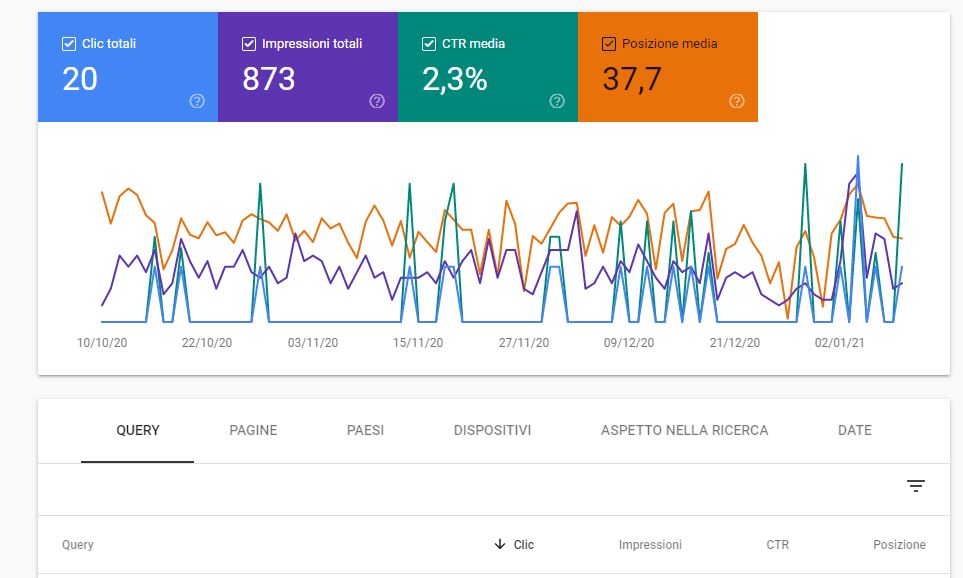Image resolution: width=963 pixels, height=578 pixels.
Task: Click the 15/11/20 date label on chart
Action: coord(418,343)
